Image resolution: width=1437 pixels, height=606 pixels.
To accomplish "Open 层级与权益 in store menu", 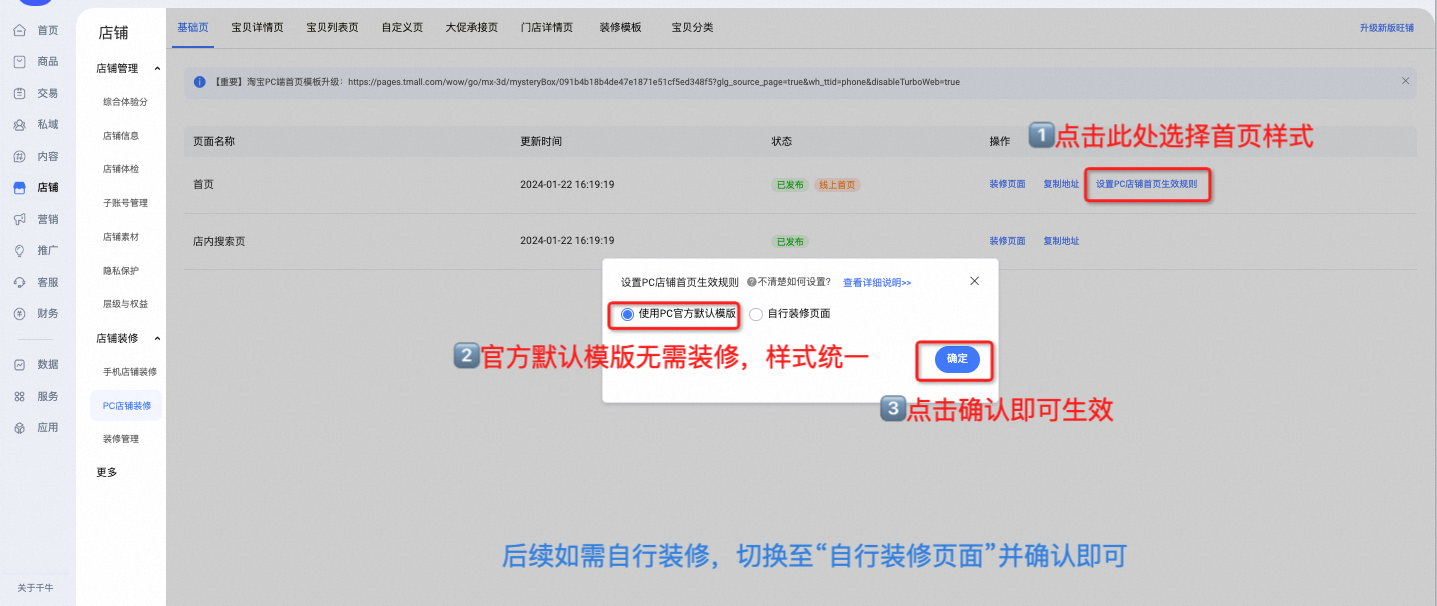I will tap(125, 304).
